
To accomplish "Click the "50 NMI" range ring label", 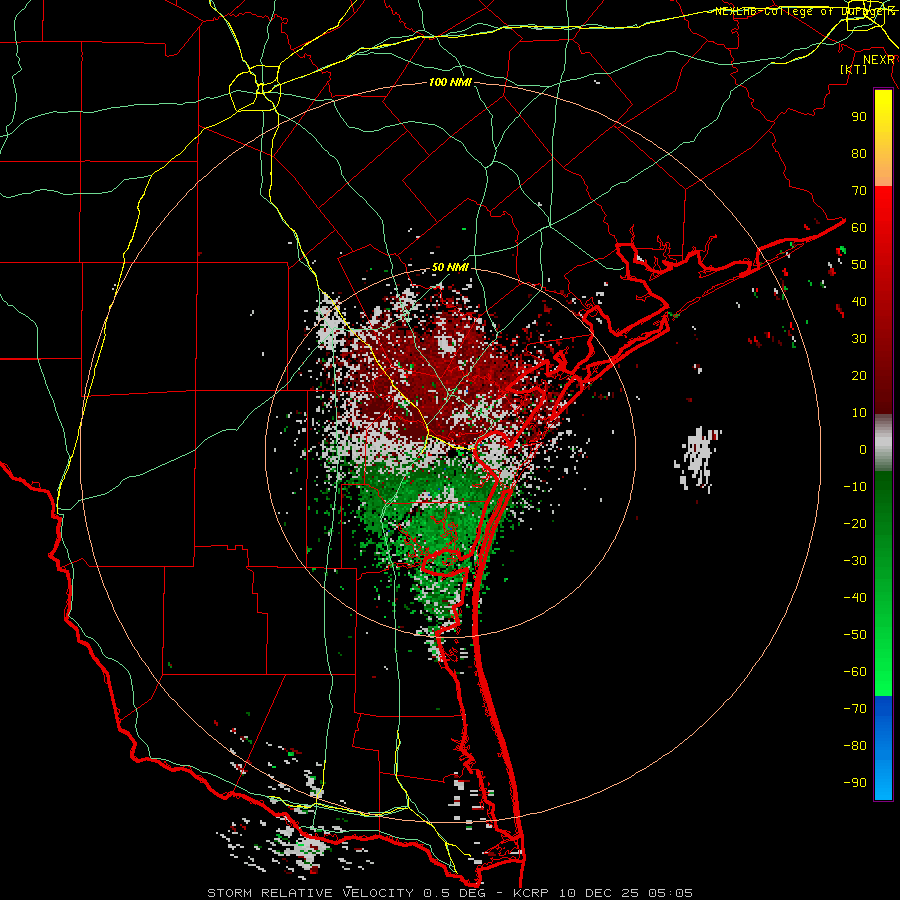I will coord(450,267).
